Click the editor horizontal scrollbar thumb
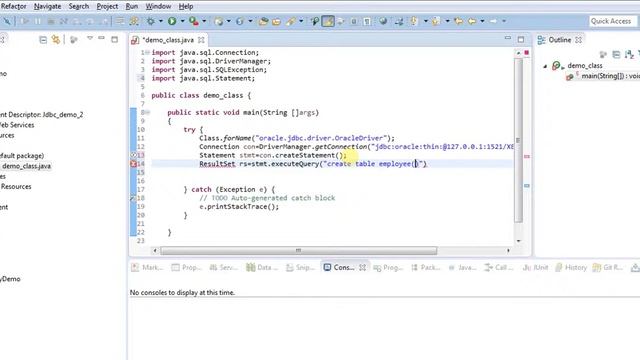 [298, 250]
